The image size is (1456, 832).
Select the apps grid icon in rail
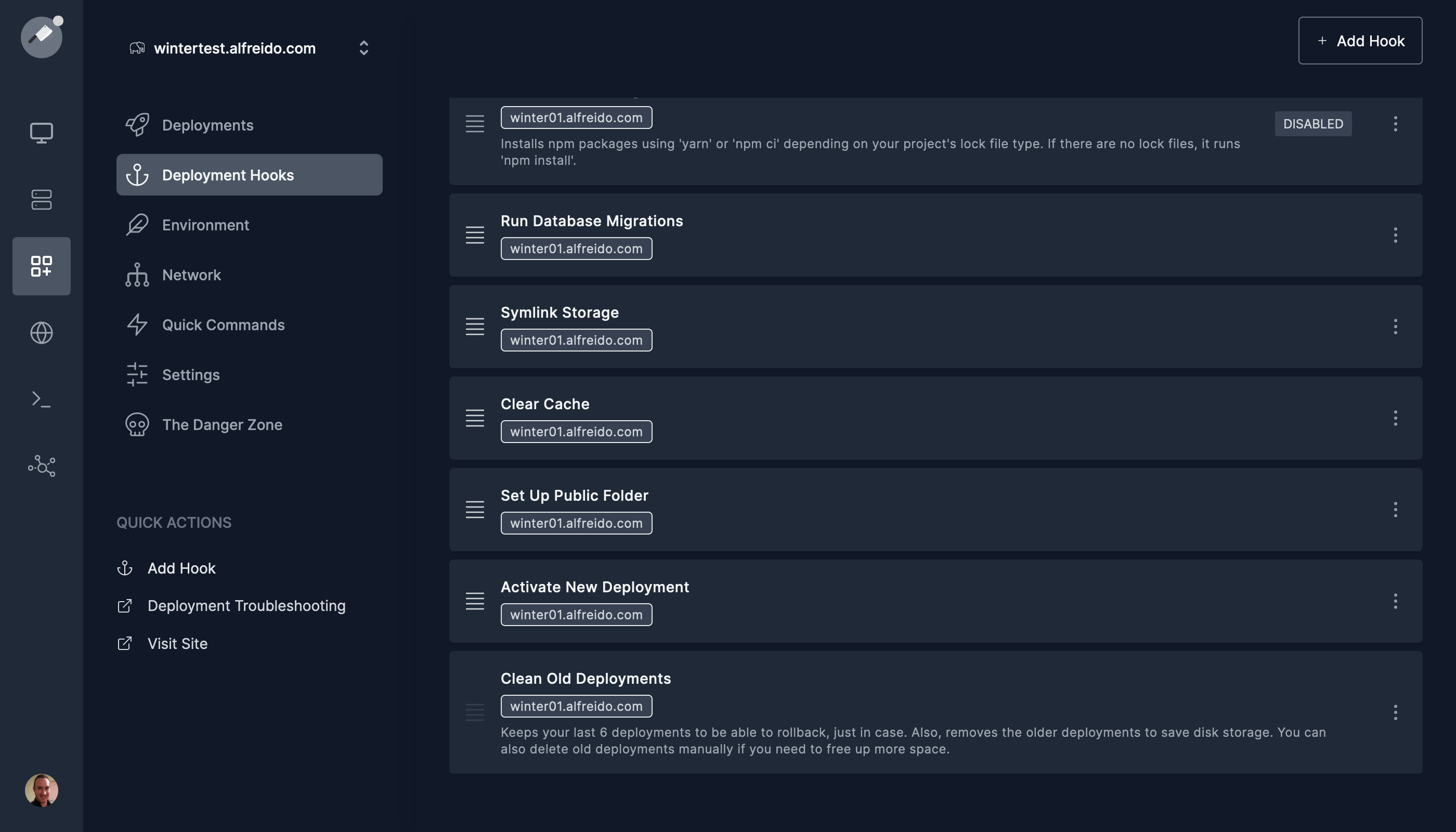click(x=41, y=266)
